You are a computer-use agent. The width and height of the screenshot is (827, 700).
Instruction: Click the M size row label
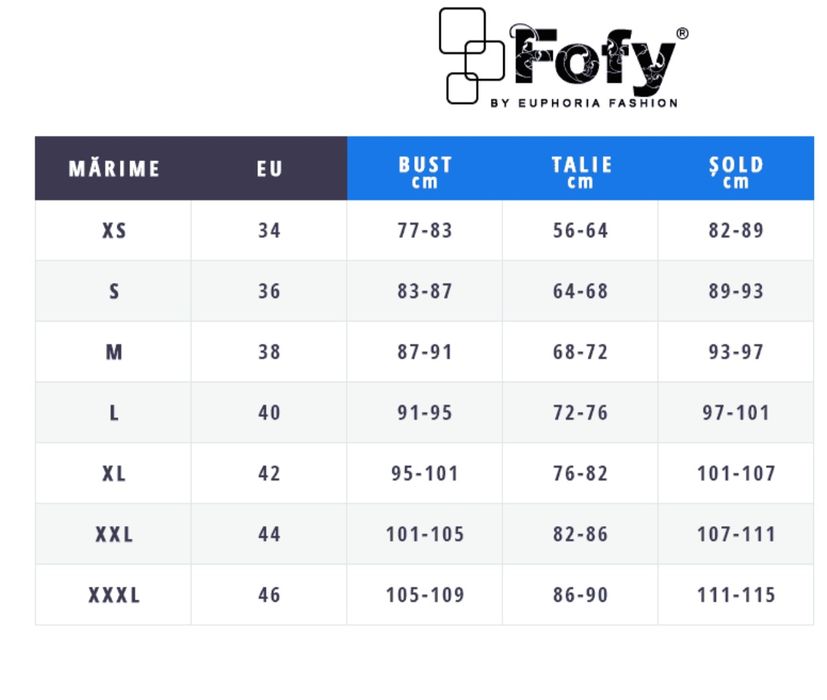pos(114,352)
